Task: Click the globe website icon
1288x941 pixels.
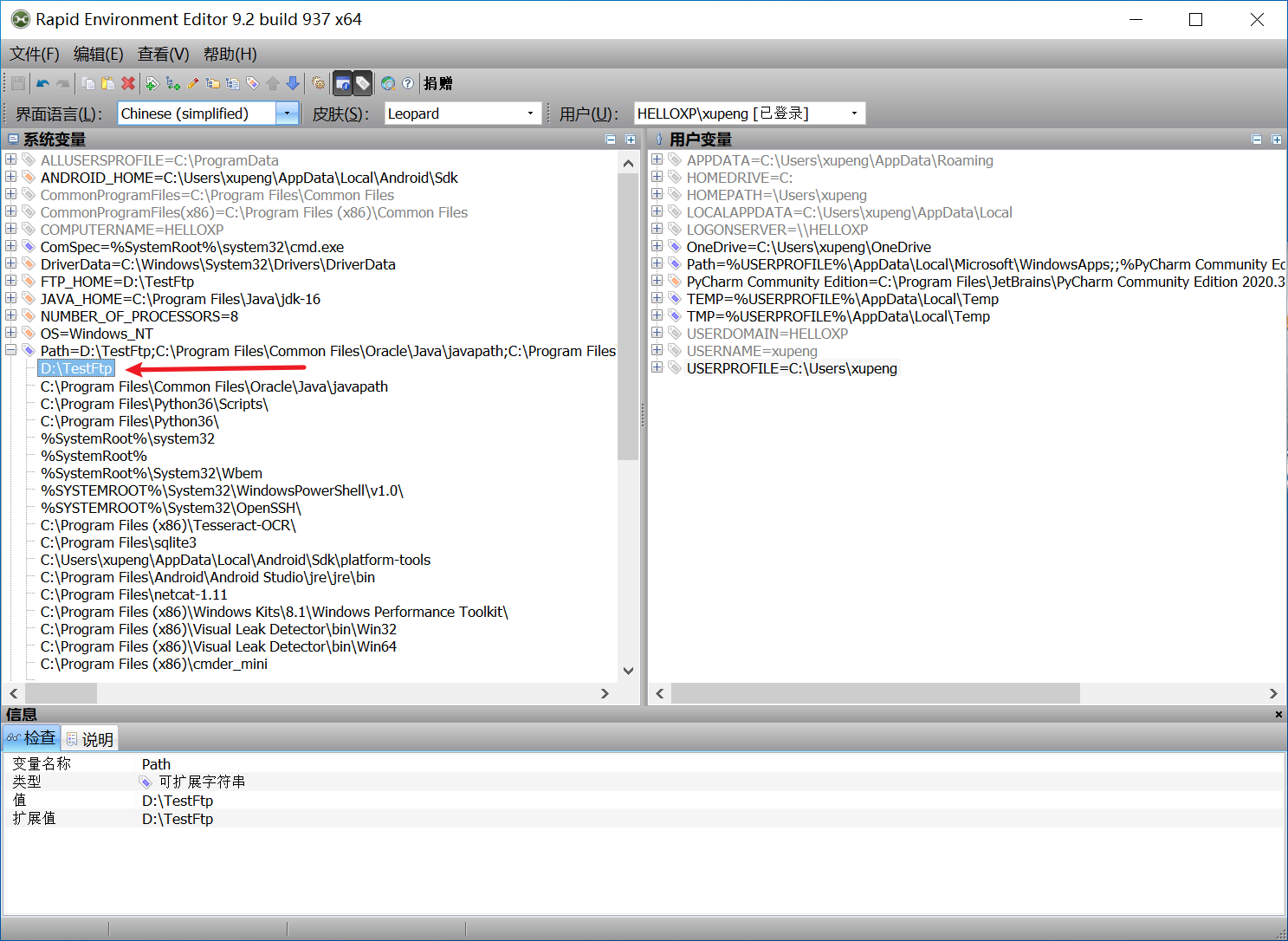Action: click(x=388, y=82)
